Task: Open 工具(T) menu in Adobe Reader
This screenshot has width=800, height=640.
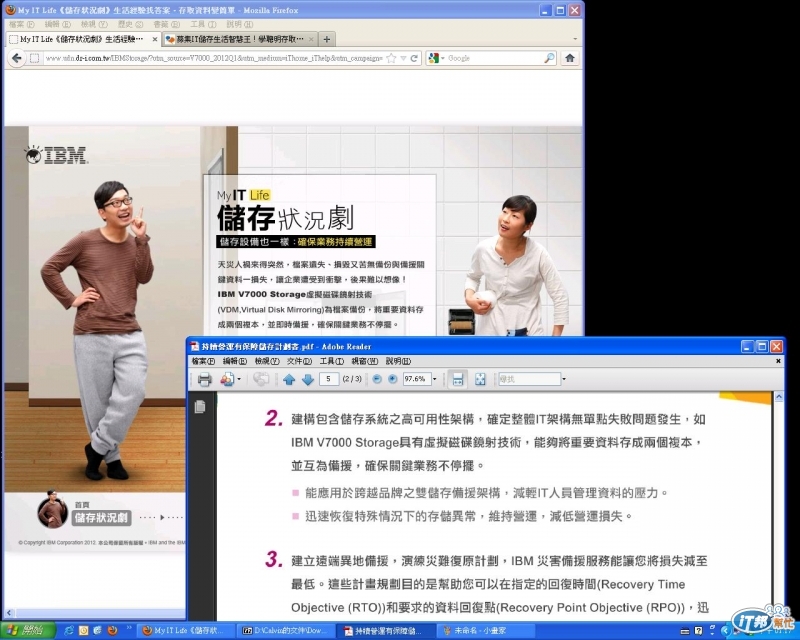Action: click(x=332, y=361)
